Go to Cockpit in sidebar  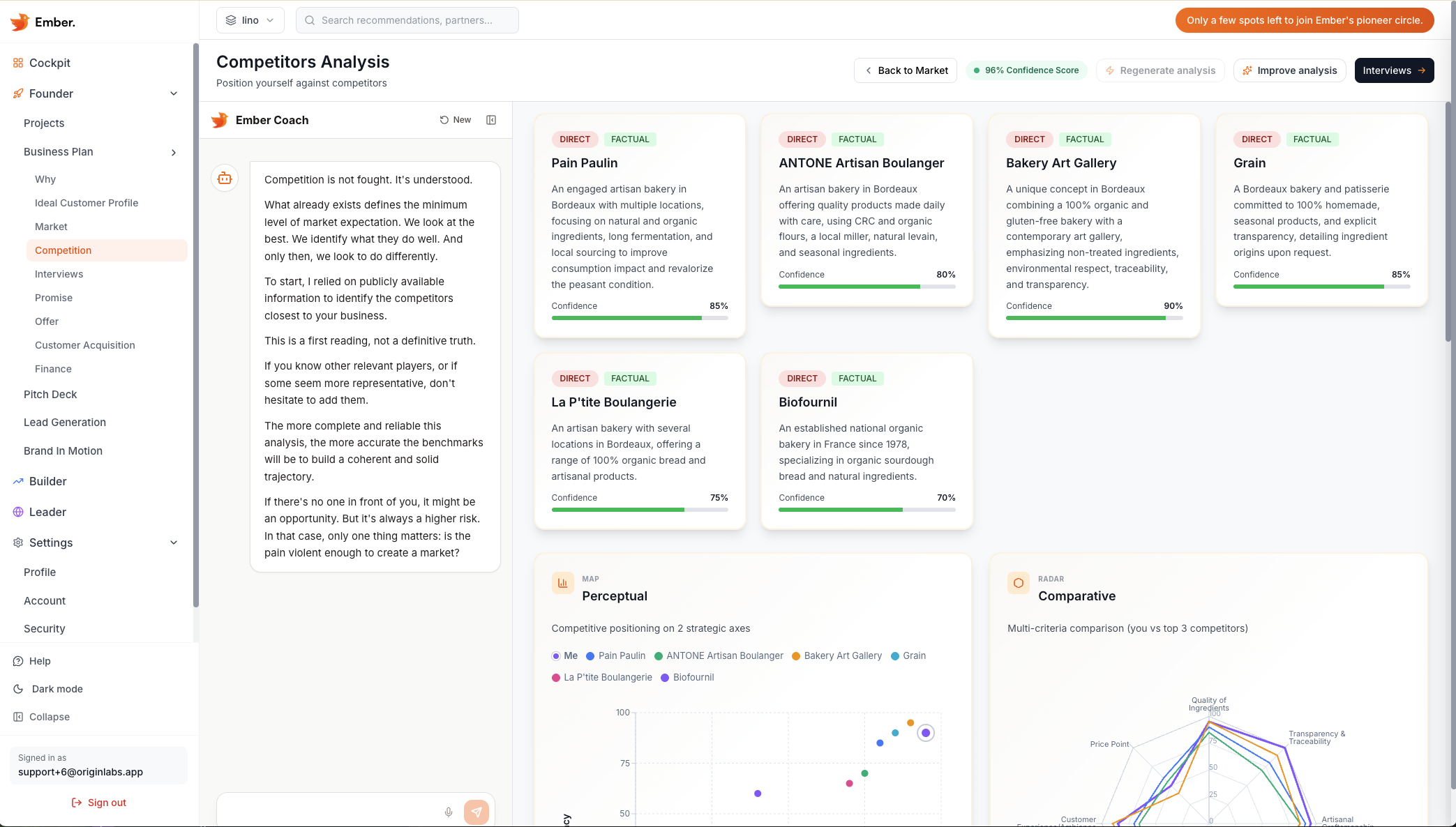(50, 63)
